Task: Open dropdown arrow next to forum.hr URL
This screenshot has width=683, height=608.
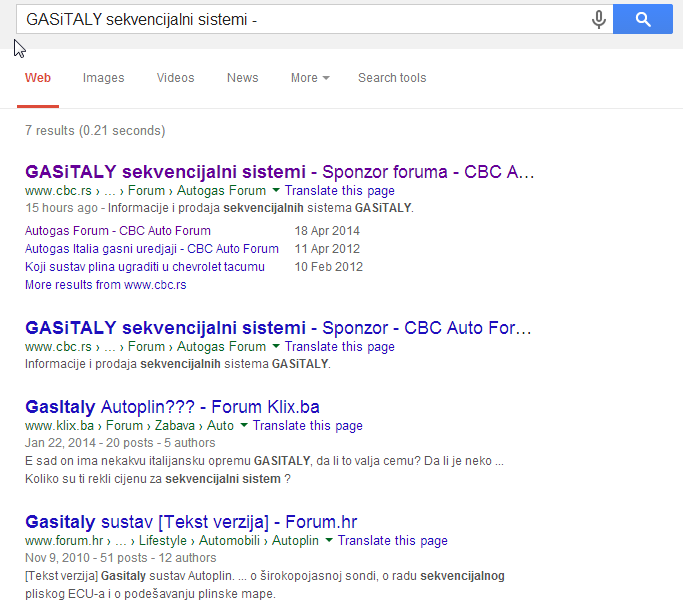Action: click(x=329, y=540)
